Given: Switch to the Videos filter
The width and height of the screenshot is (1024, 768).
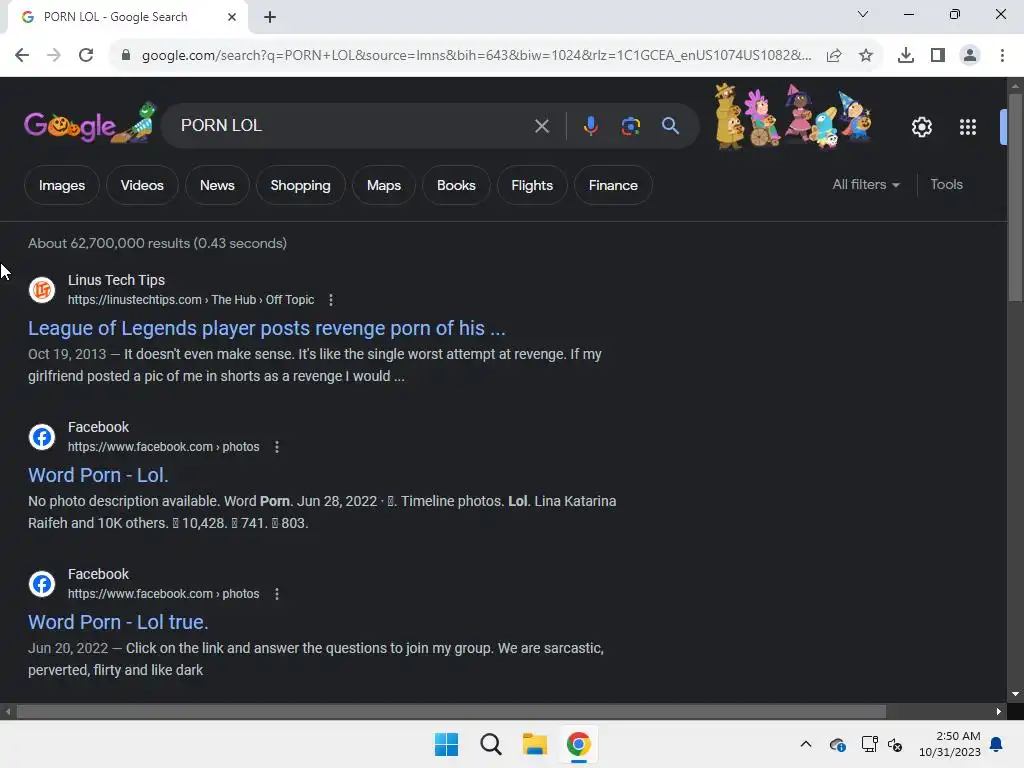Looking at the screenshot, I should coord(142,185).
